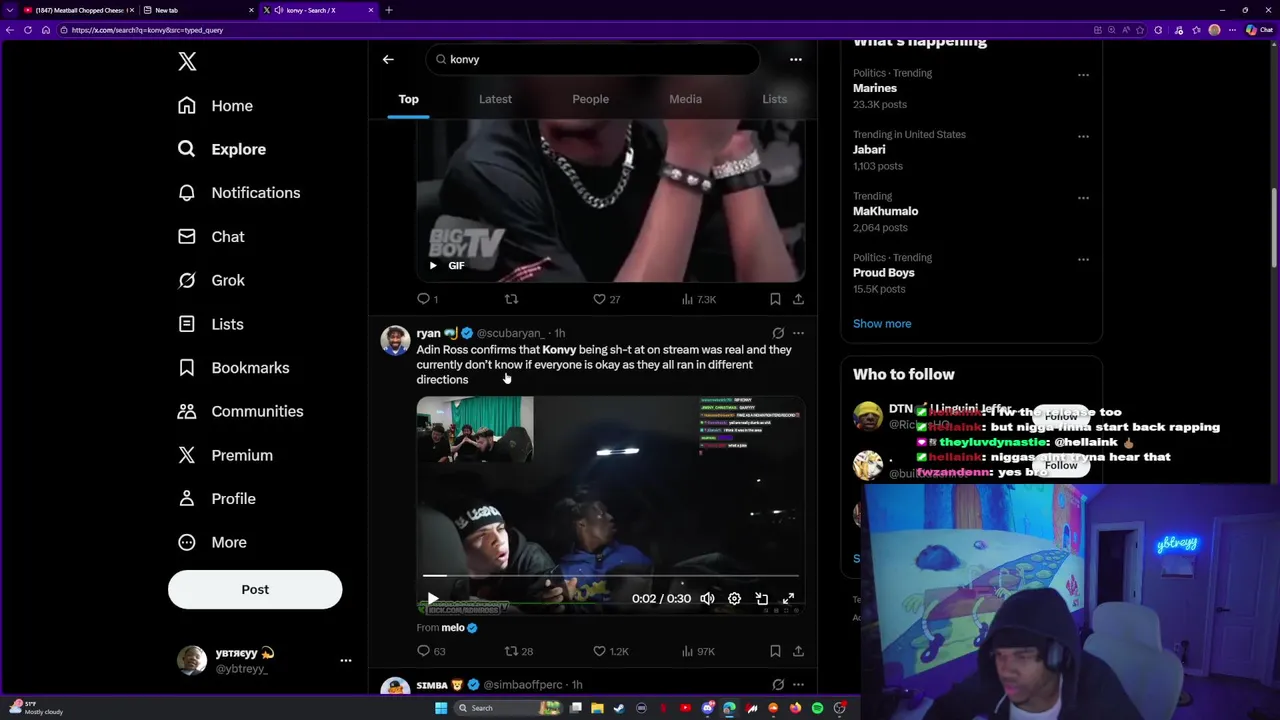Click the back arrow beside search box
The height and width of the screenshot is (720, 1280).
[388, 59]
